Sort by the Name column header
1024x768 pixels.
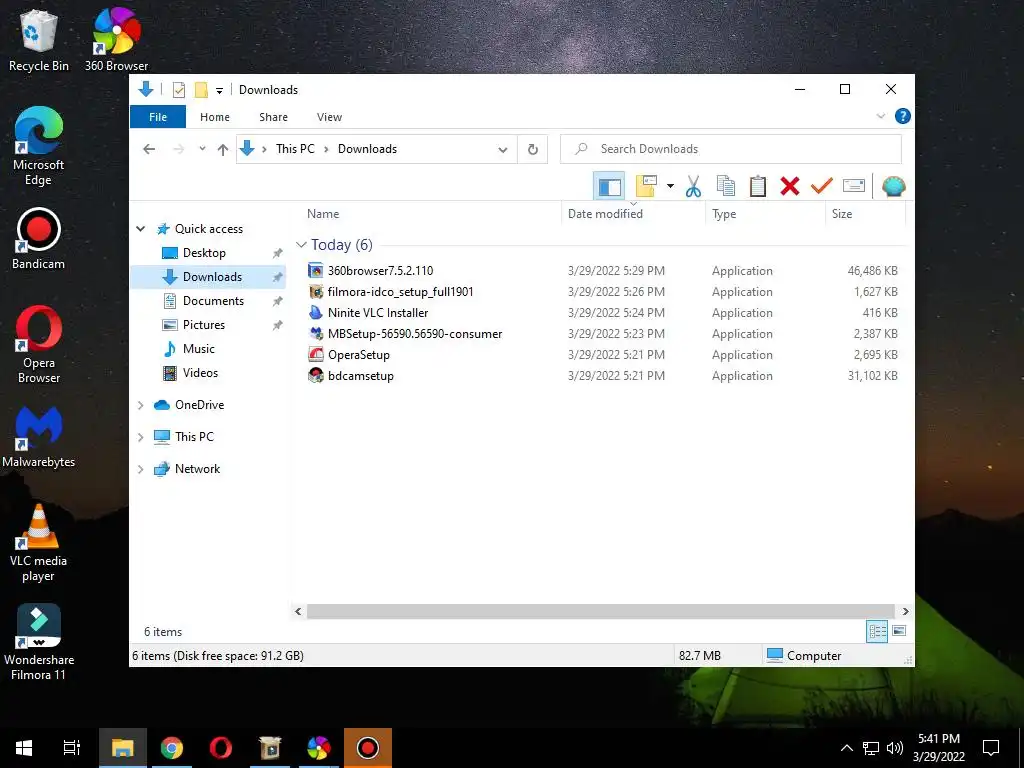(x=323, y=214)
